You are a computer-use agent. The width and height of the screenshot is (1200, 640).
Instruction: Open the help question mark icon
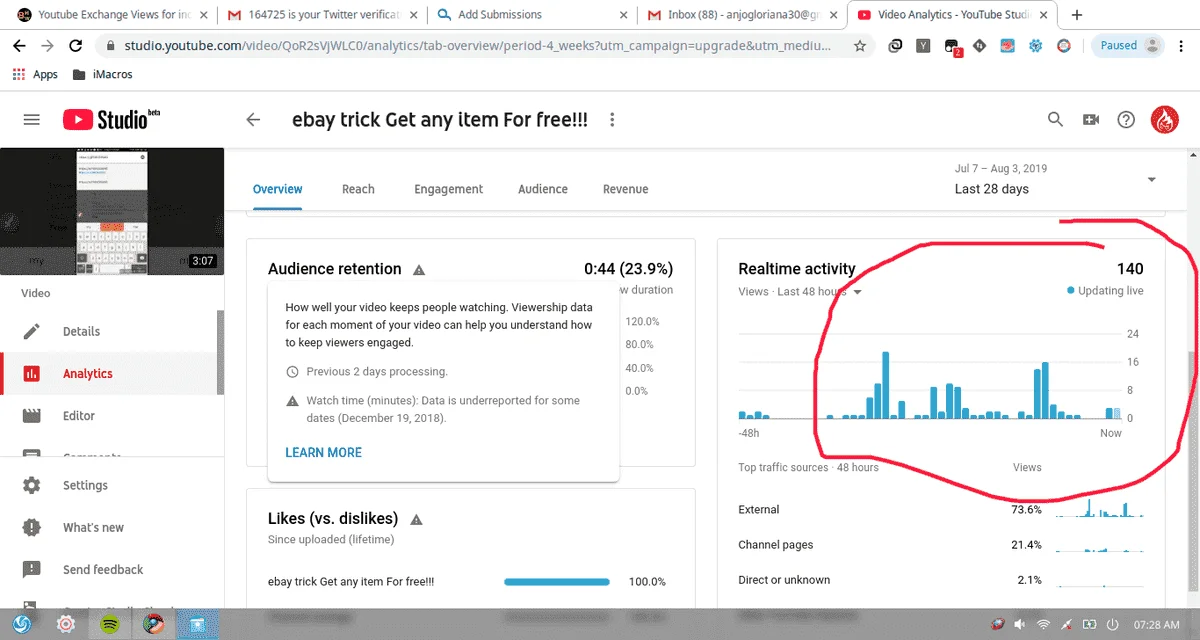[1126, 119]
